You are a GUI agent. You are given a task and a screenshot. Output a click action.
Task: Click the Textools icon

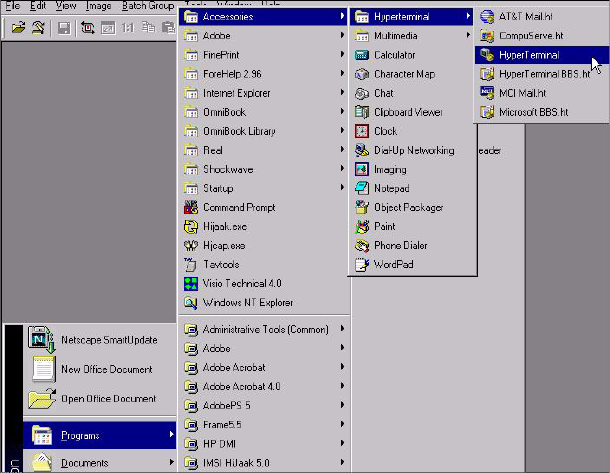pos(191,265)
